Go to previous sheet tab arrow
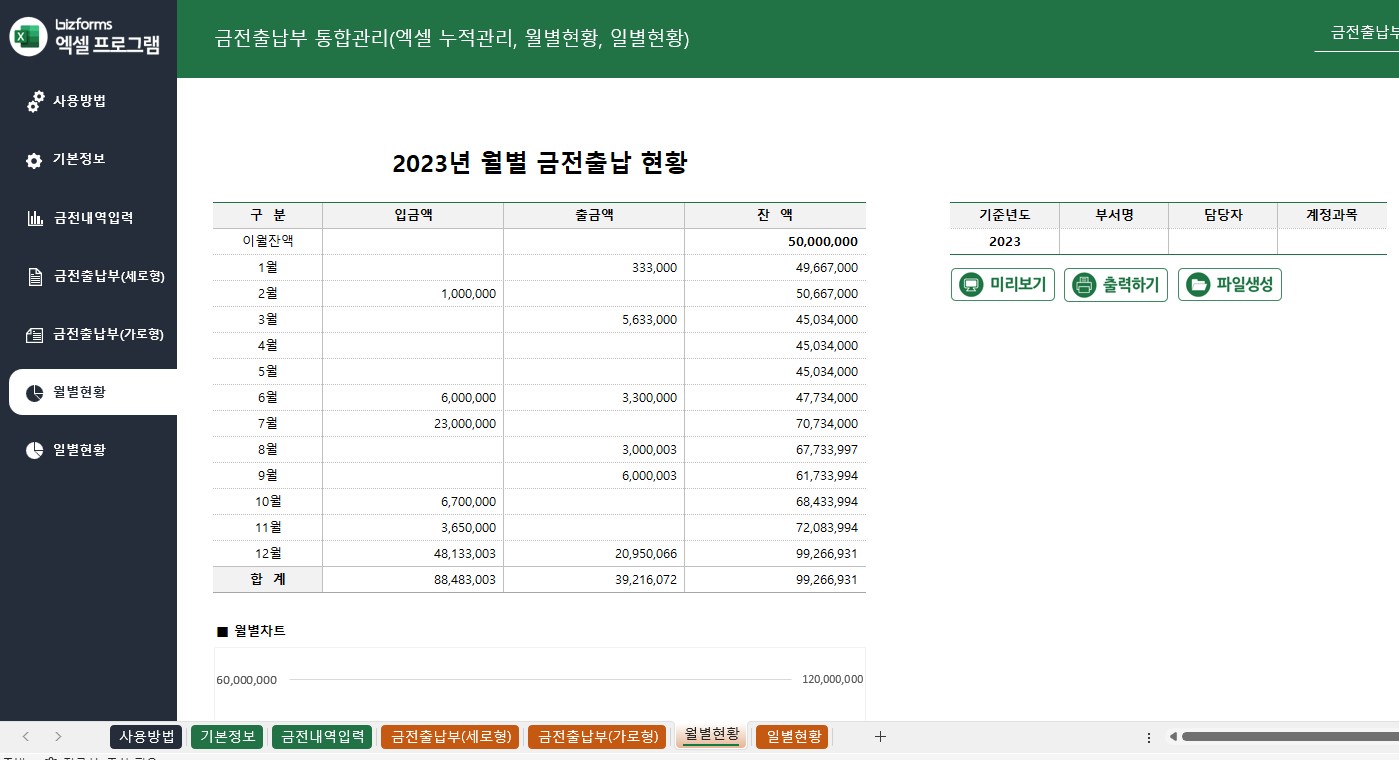Screen dimensions: 1399x760 [x=26, y=737]
